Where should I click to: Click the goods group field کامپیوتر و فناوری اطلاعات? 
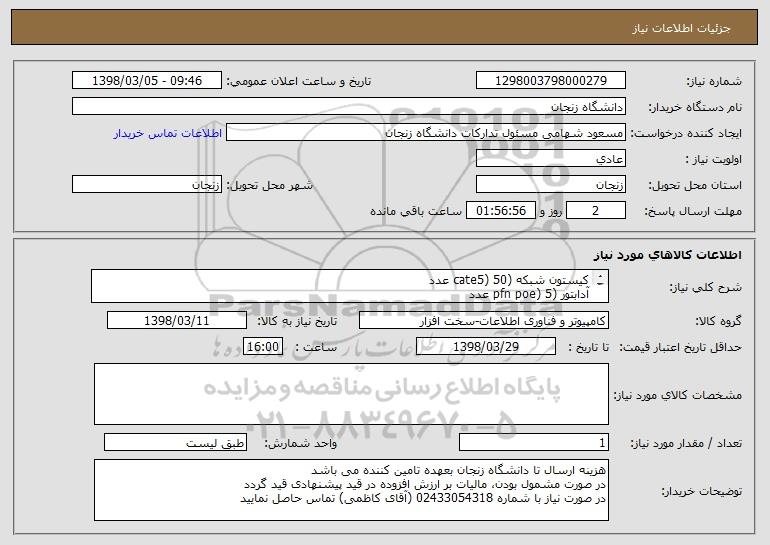[484, 321]
